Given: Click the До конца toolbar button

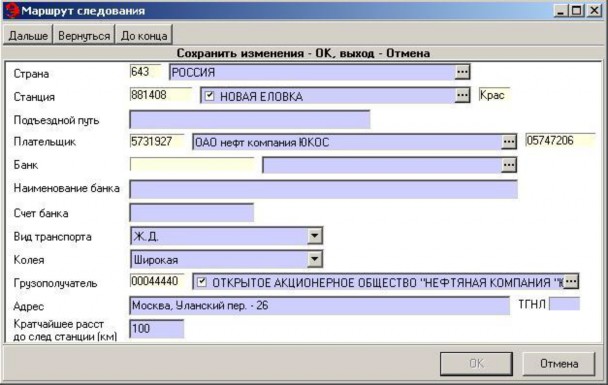Looking at the screenshot, I should 144,35.
